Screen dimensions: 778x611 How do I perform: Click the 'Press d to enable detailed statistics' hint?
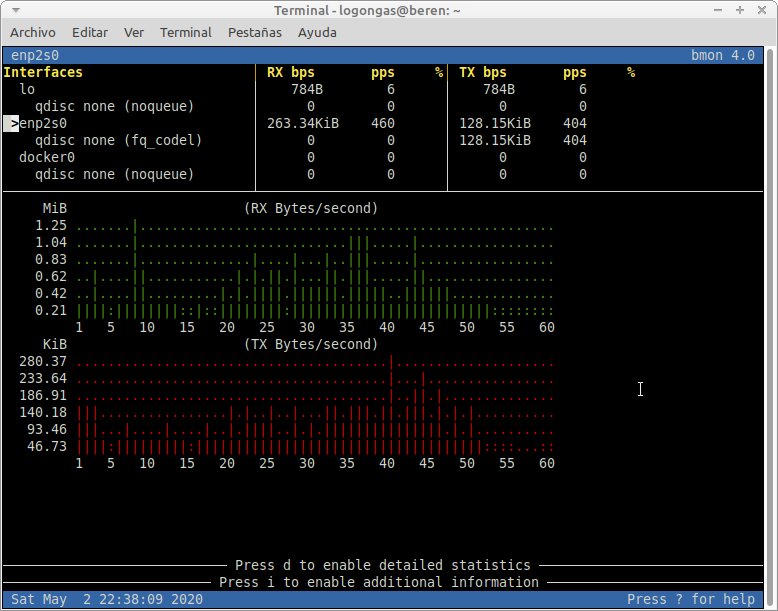[x=382, y=565]
